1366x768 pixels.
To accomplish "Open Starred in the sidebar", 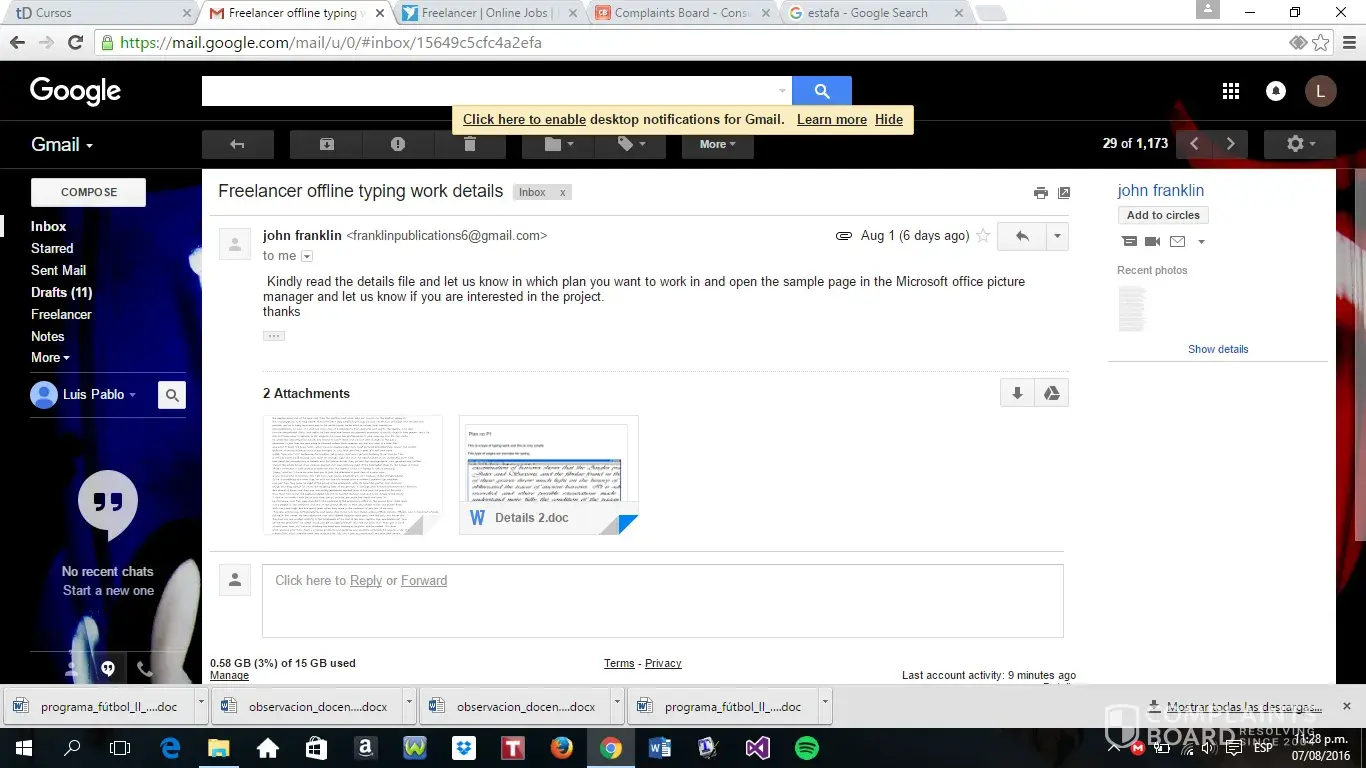I will coord(52,248).
